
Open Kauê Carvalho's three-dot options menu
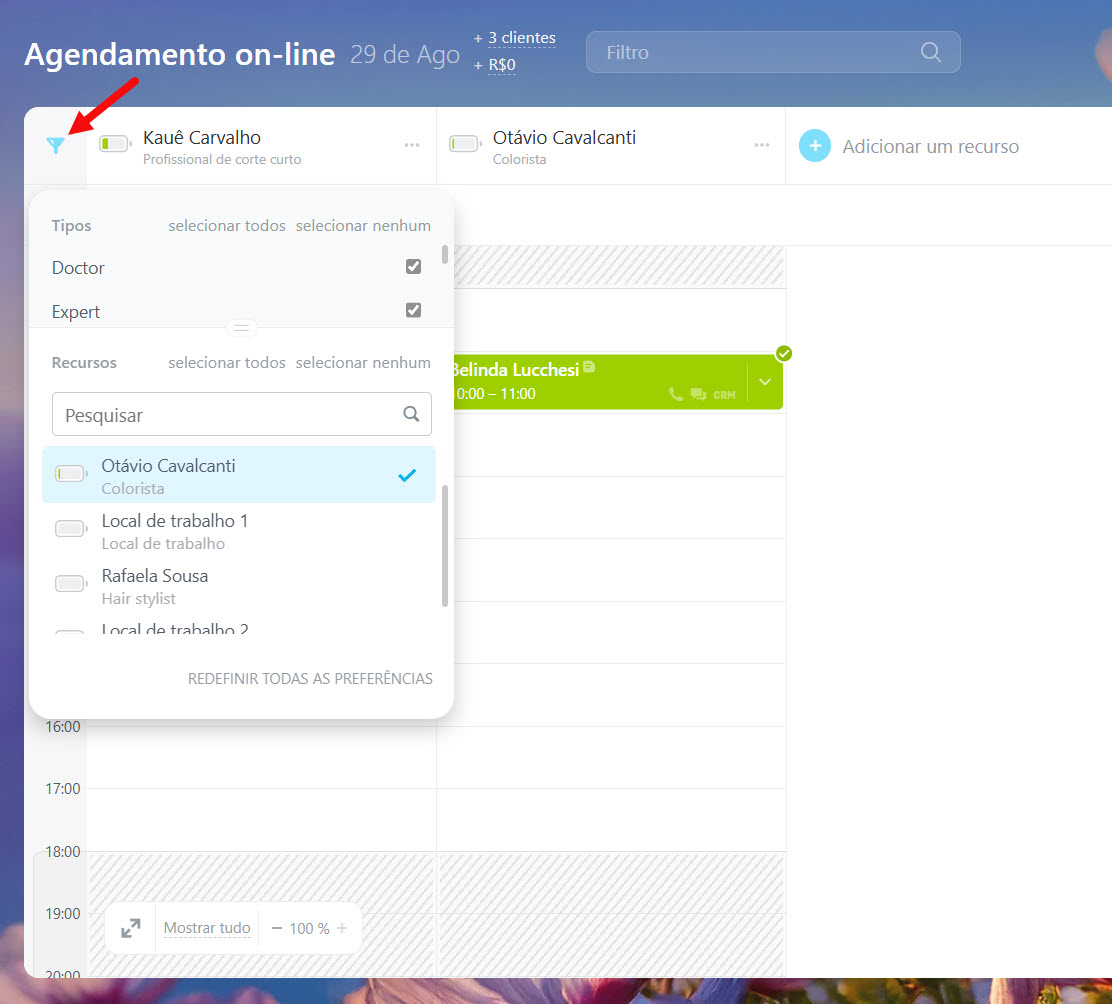(412, 146)
